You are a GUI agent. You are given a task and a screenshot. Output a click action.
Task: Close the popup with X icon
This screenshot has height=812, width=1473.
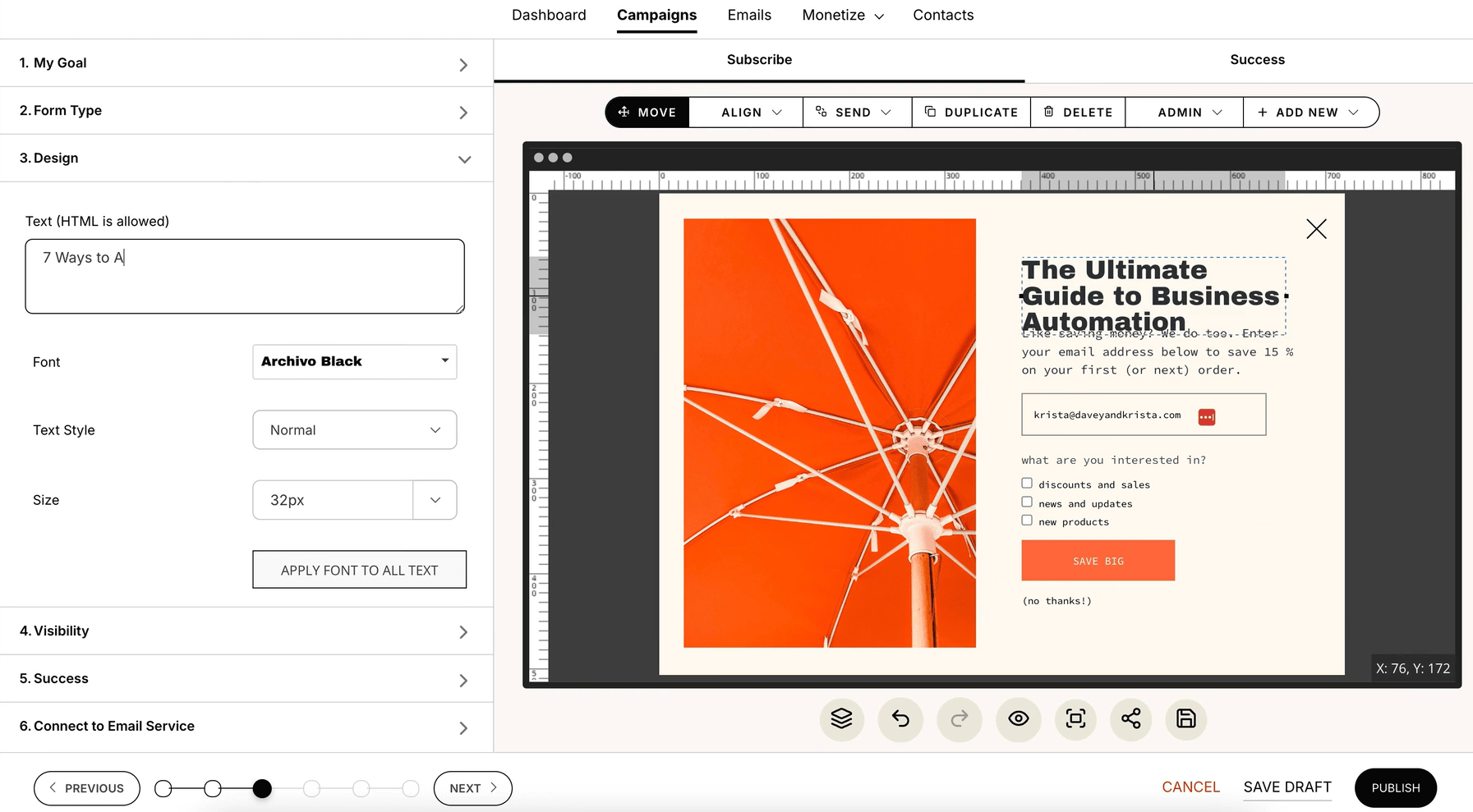(1316, 229)
